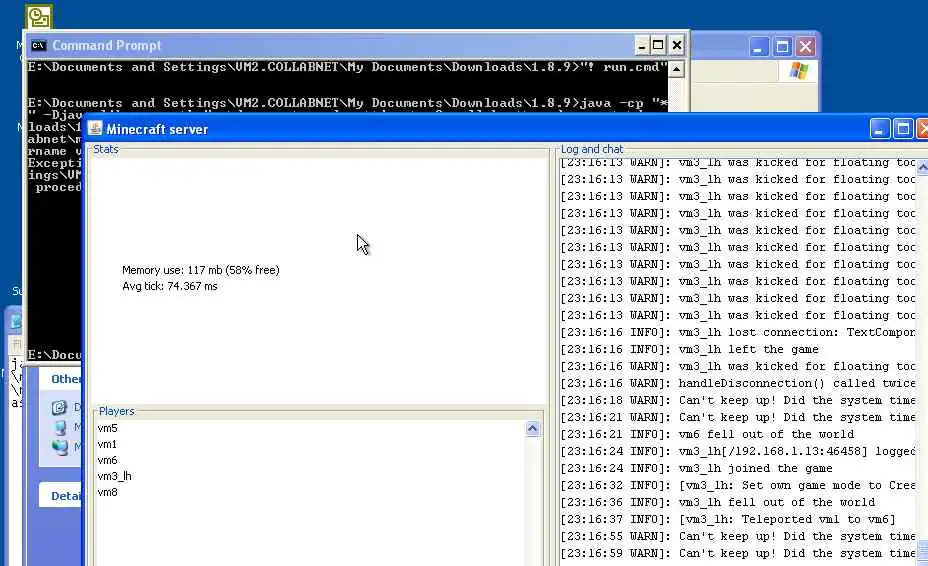928x566 pixels.
Task: Click the log line 'vm3_lh joined the game'
Action: pos(697,468)
